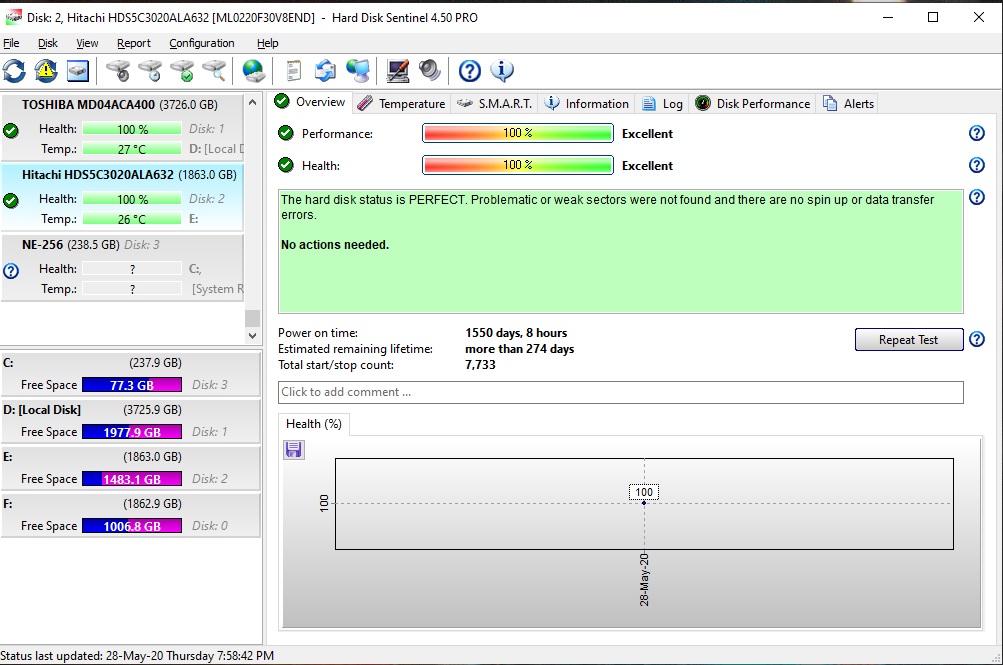Click the envelope with blue arrows icon

[326, 71]
